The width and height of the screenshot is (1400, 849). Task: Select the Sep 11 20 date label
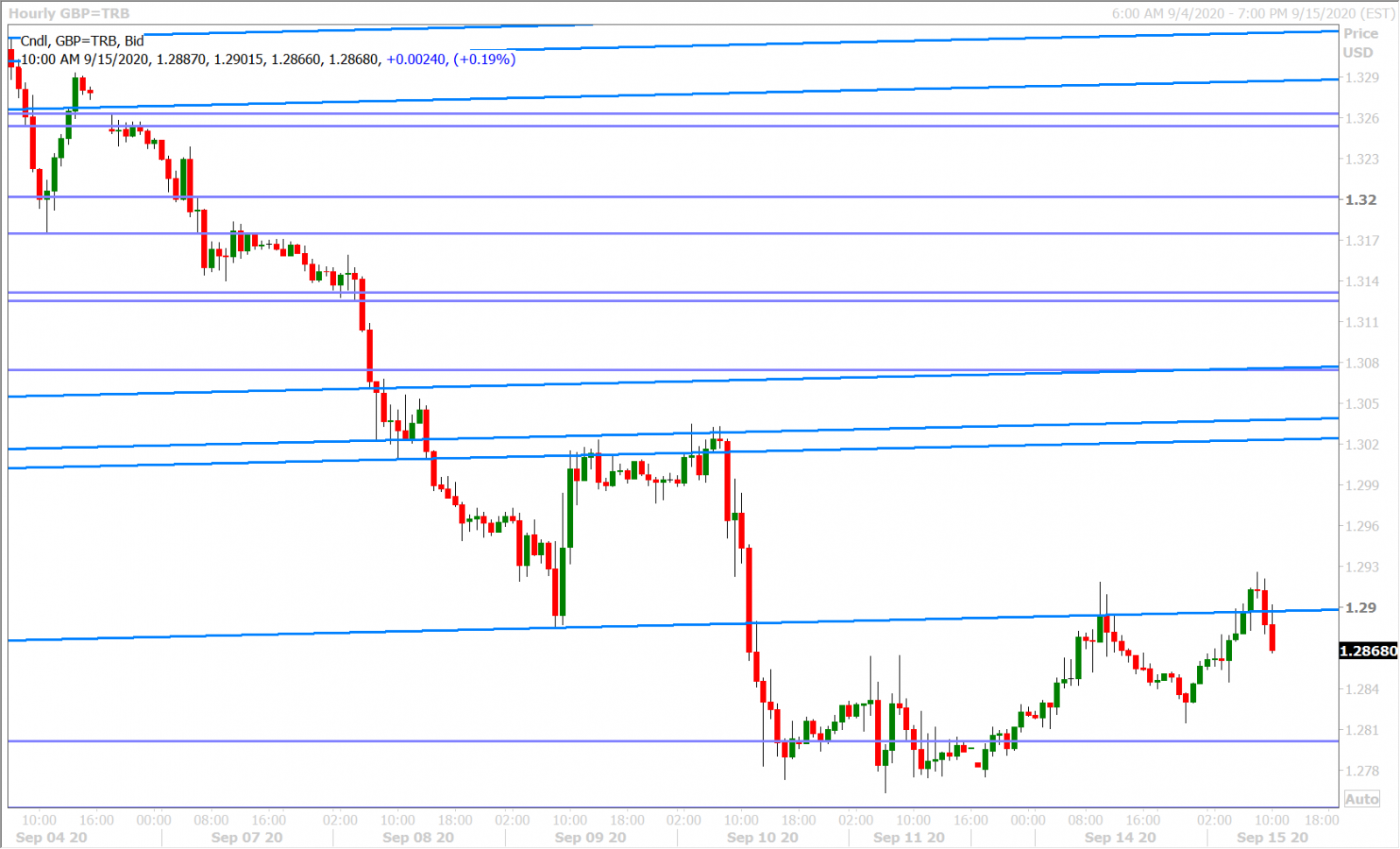tap(909, 838)
